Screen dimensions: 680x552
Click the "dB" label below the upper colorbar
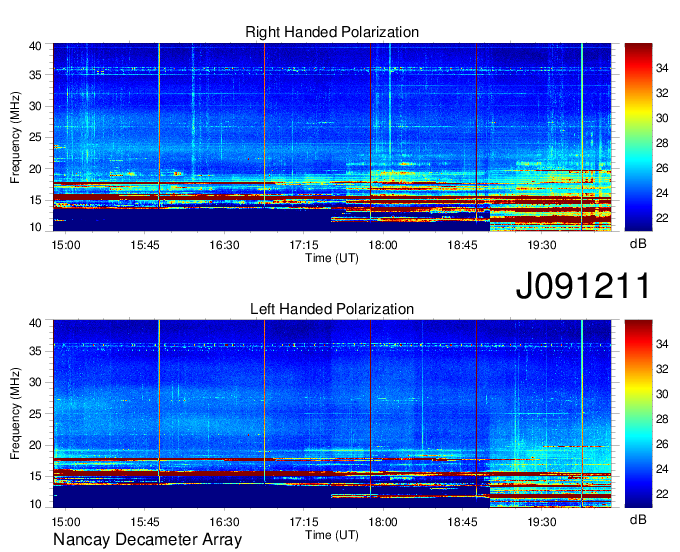point(638,244)
